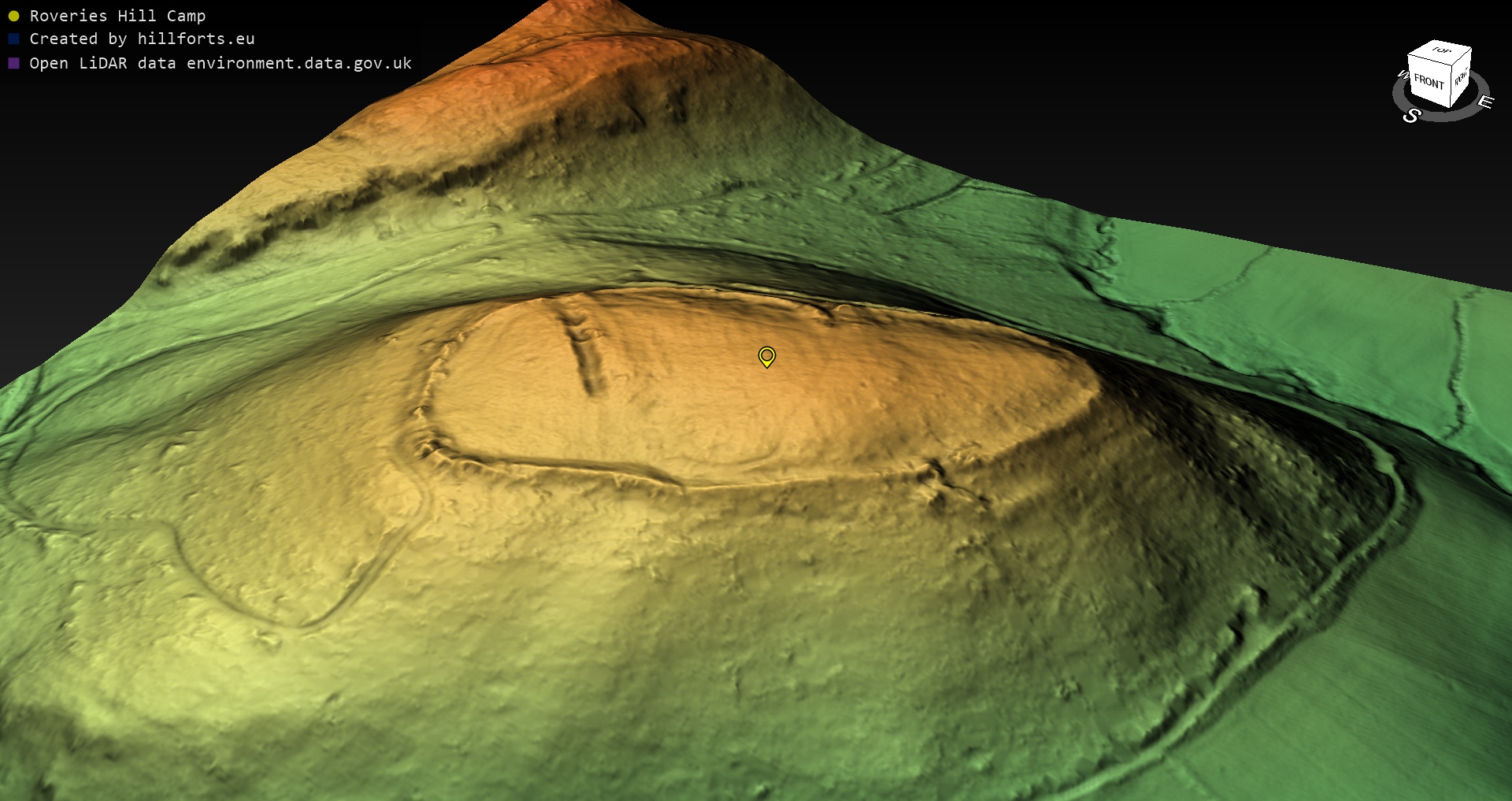Click the purple square beside Open LiDAR data
1512x801 pixels.
[x=13, y=63]
